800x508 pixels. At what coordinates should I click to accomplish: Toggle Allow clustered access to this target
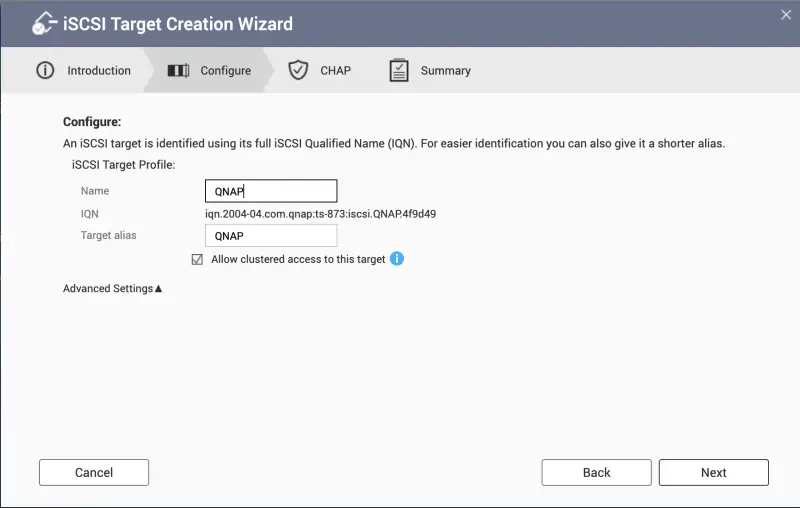coord(197,259)
